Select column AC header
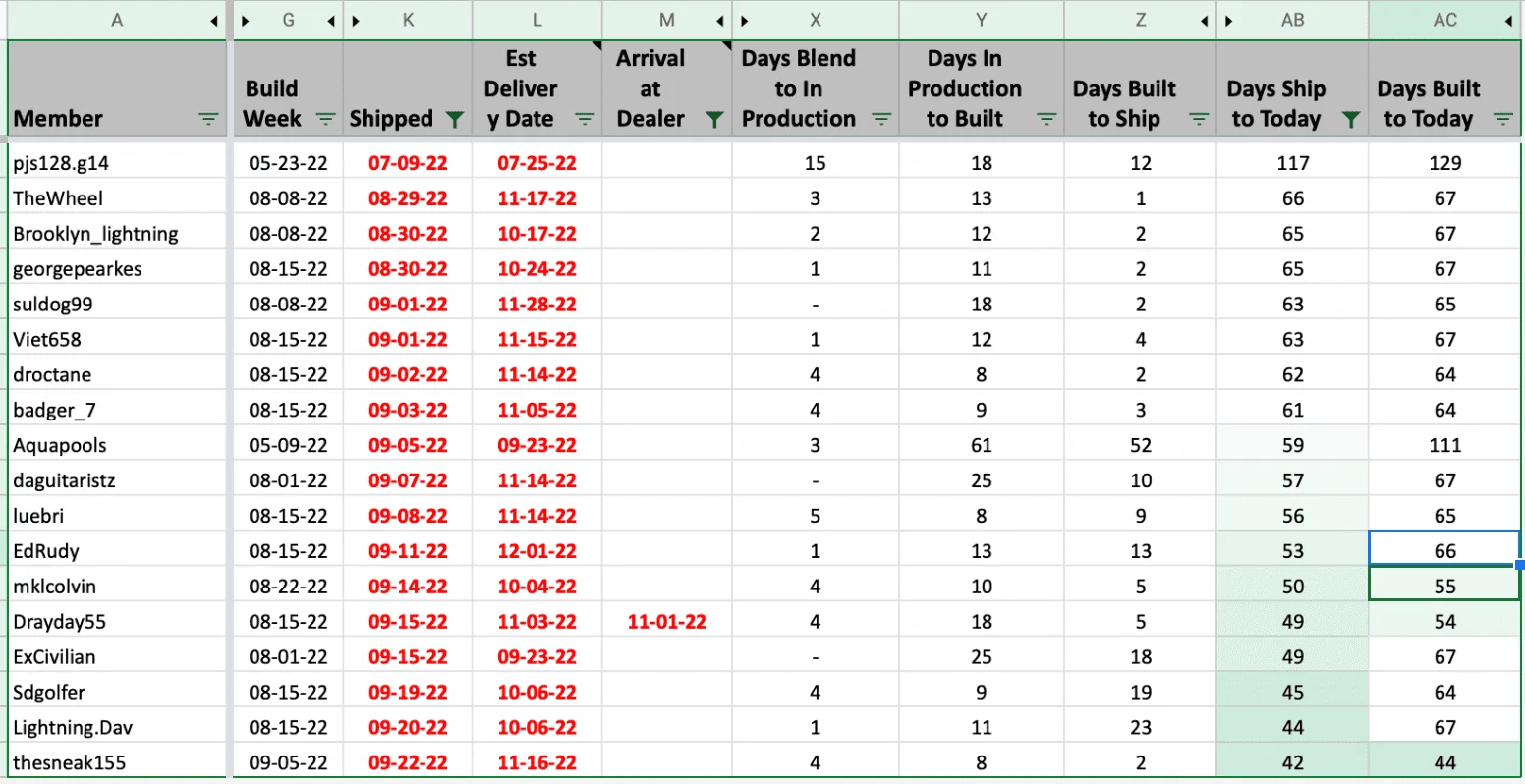This screenshot has height=784, width=1525. click(x=1444, y=20)
